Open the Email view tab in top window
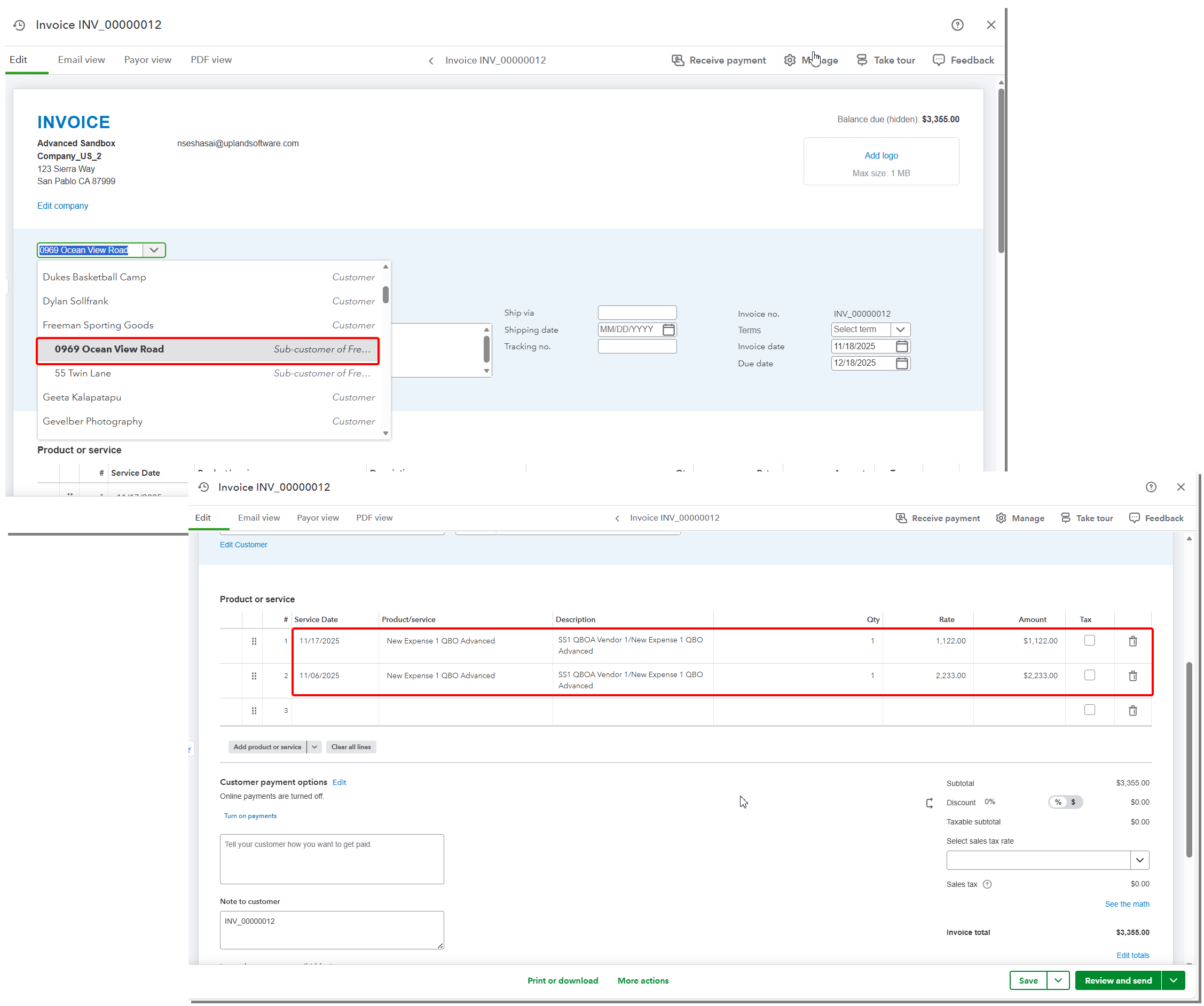Image resolution: width=1204 pixels, height=1006 pixels. point(81,60)
